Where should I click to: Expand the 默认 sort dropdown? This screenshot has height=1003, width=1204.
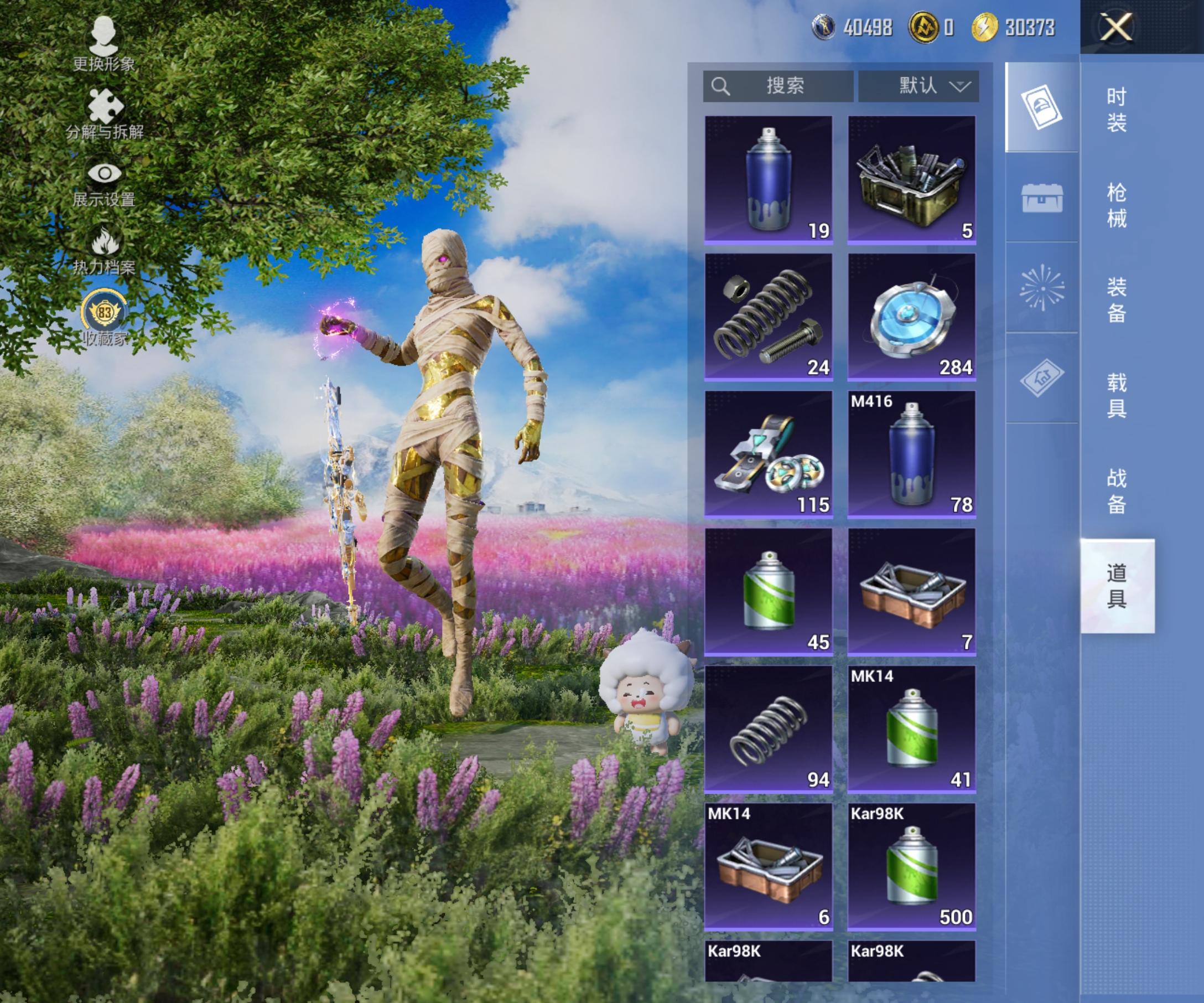[918, 86]
